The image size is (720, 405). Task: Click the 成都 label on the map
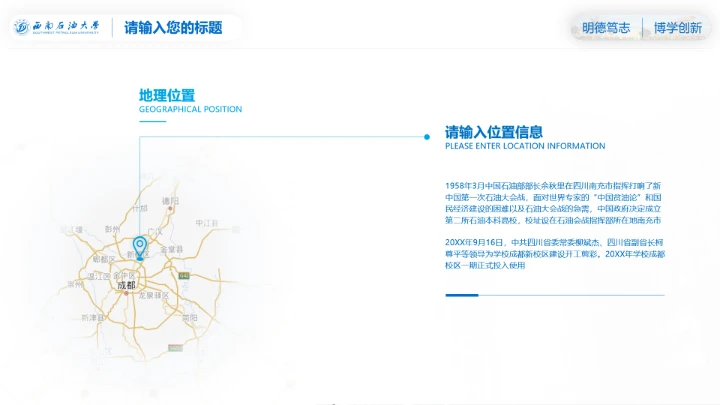[126, 285]
